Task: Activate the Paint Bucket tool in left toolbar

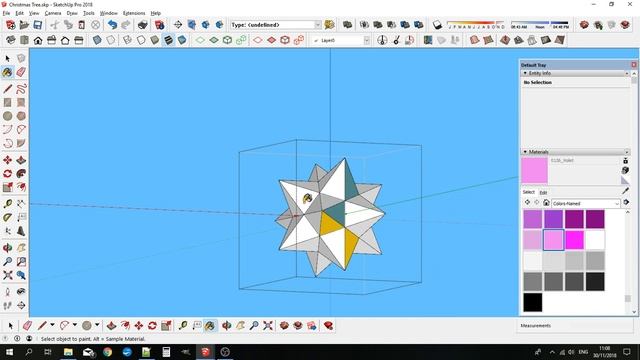Action: pyautogui.click(x=7, y=72)
